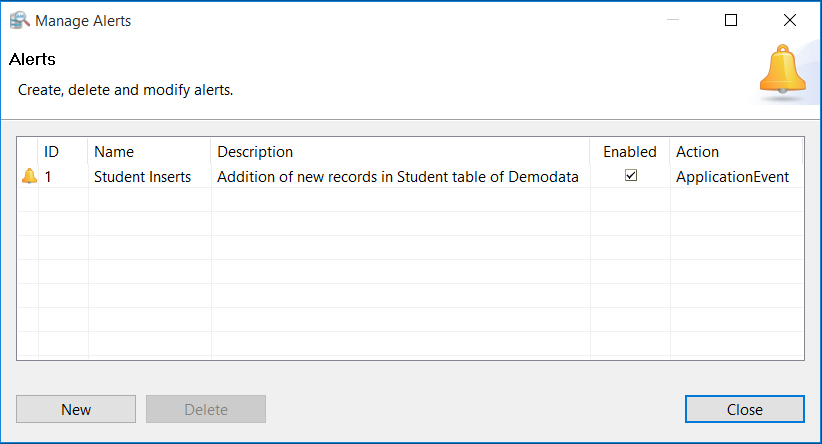Maximize the Manage Alerts dialog window
Viewport: 822px width, 444px height.
(x=731, y=20)
